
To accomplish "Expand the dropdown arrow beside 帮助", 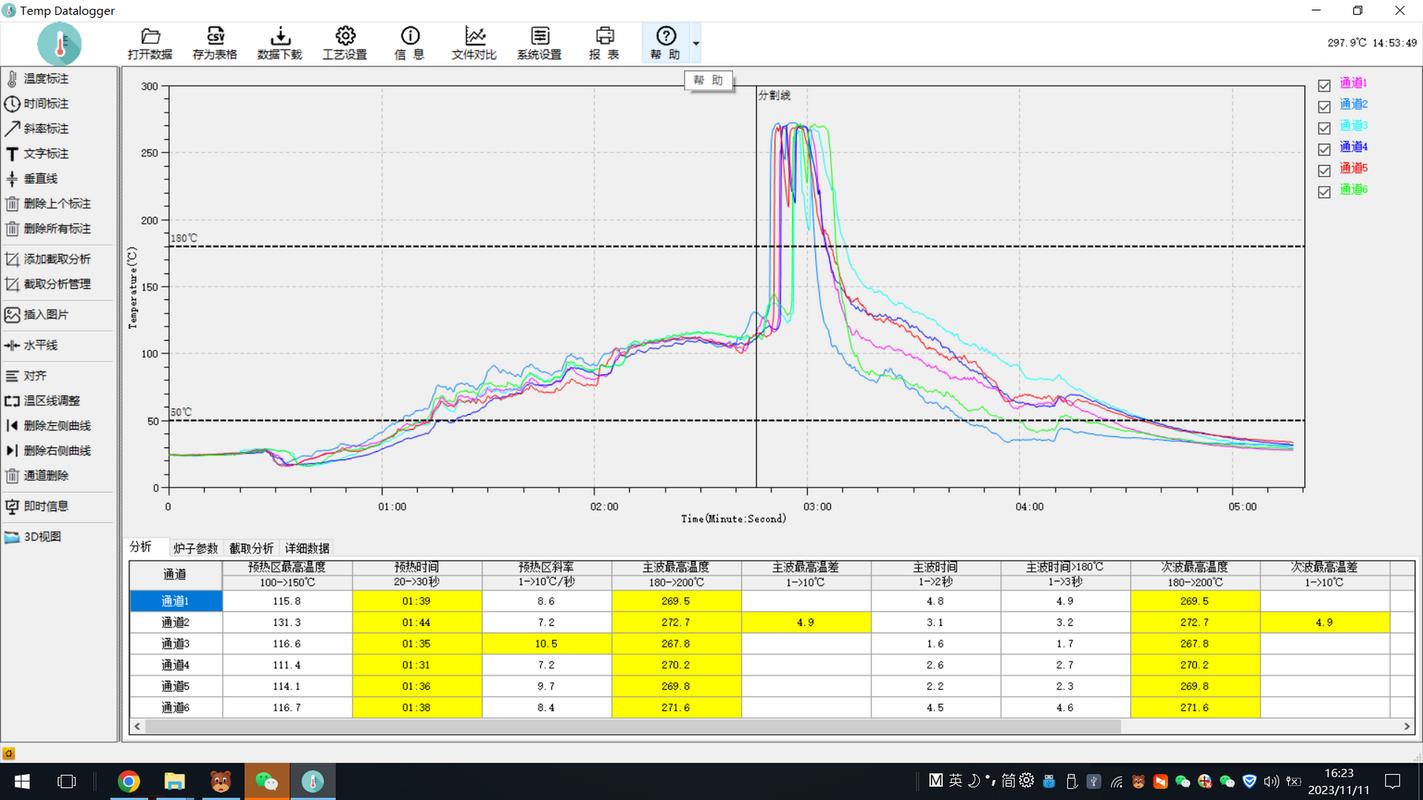I will click(x=696, y=44).
